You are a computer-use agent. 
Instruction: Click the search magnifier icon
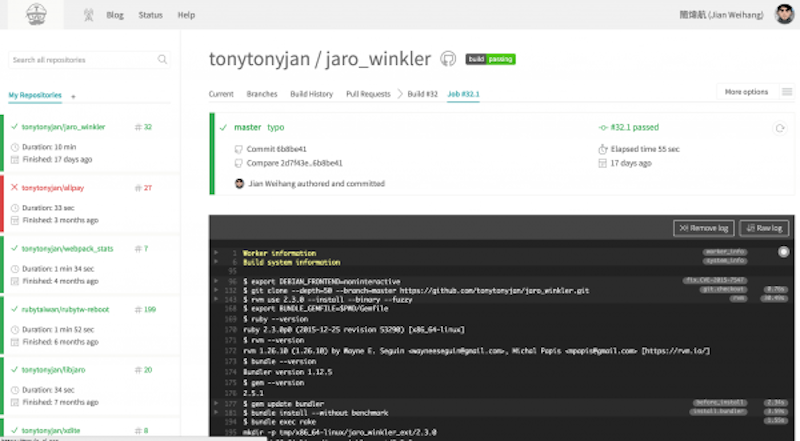162,60
